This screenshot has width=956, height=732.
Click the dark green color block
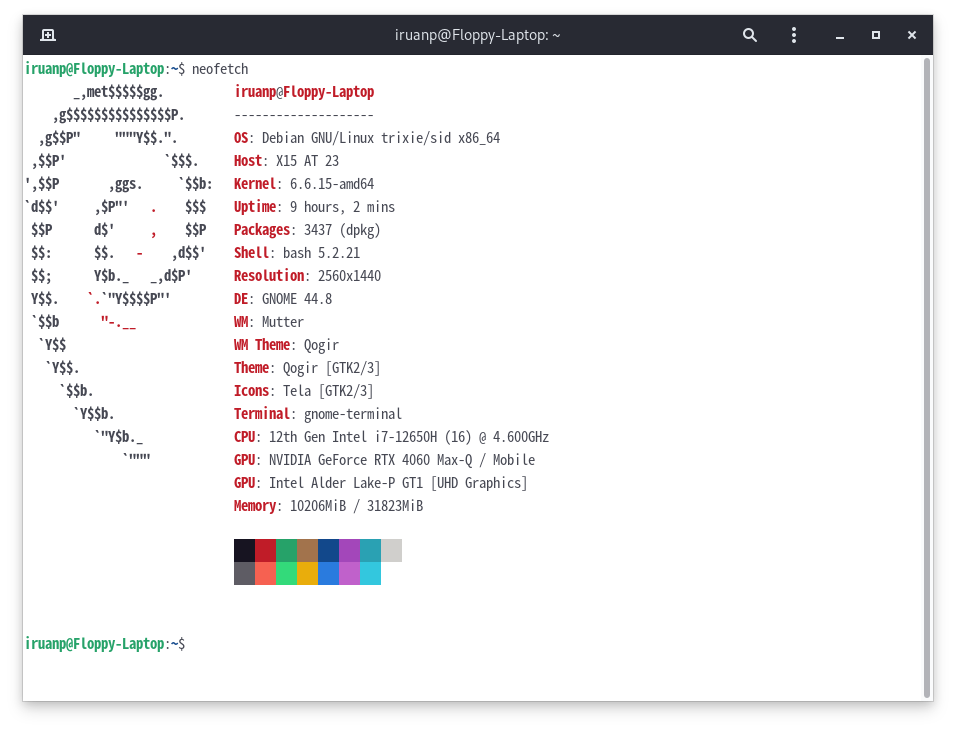[287, 550]
